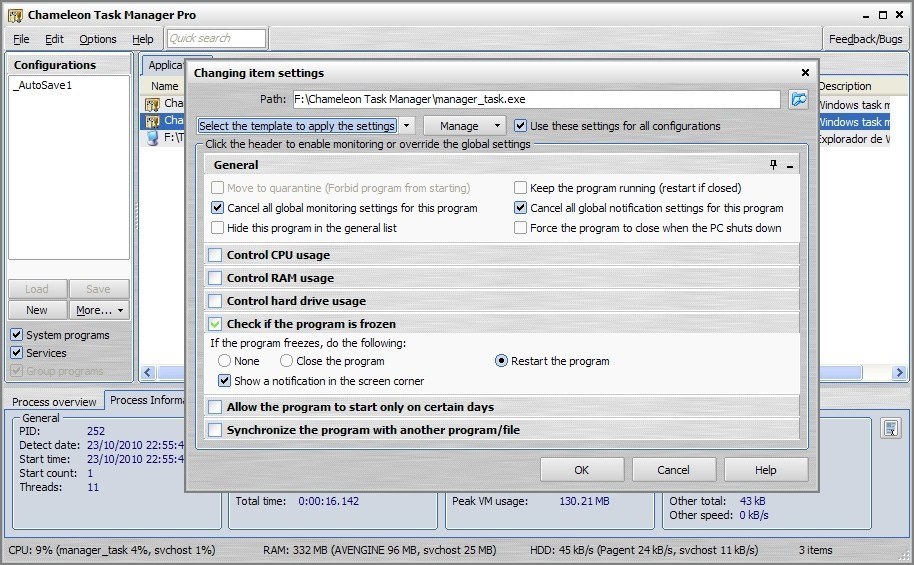Click the HDD usage status bar entry
The height and width of the screenshot is (565, 914).
coord(644,550)
